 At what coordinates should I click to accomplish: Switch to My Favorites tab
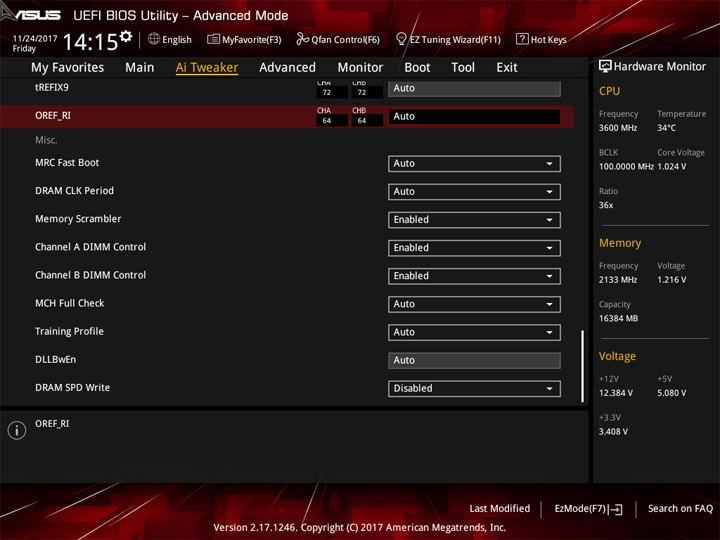(x=68, y=68)
